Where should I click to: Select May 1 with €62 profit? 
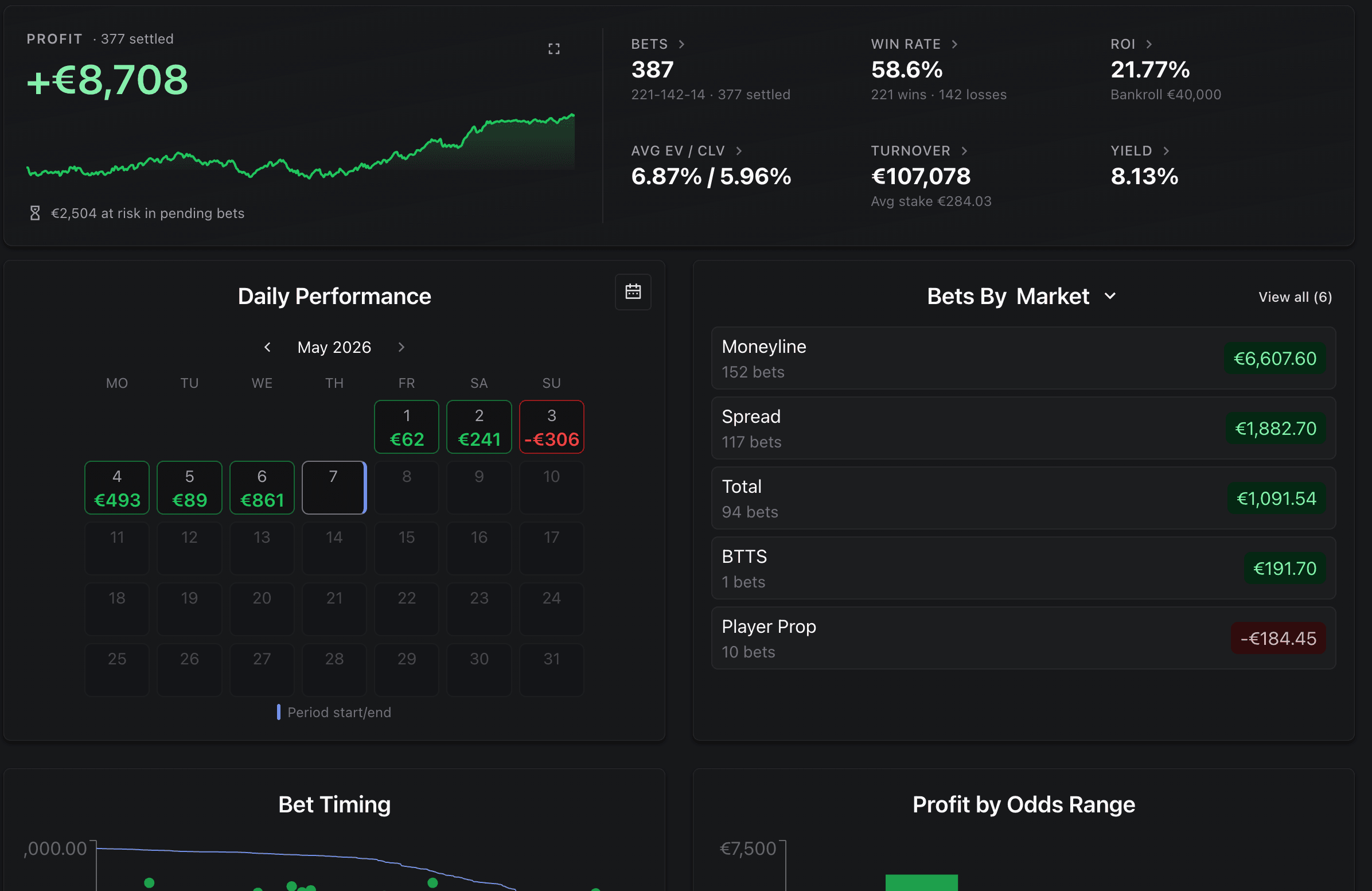(407, 427)
